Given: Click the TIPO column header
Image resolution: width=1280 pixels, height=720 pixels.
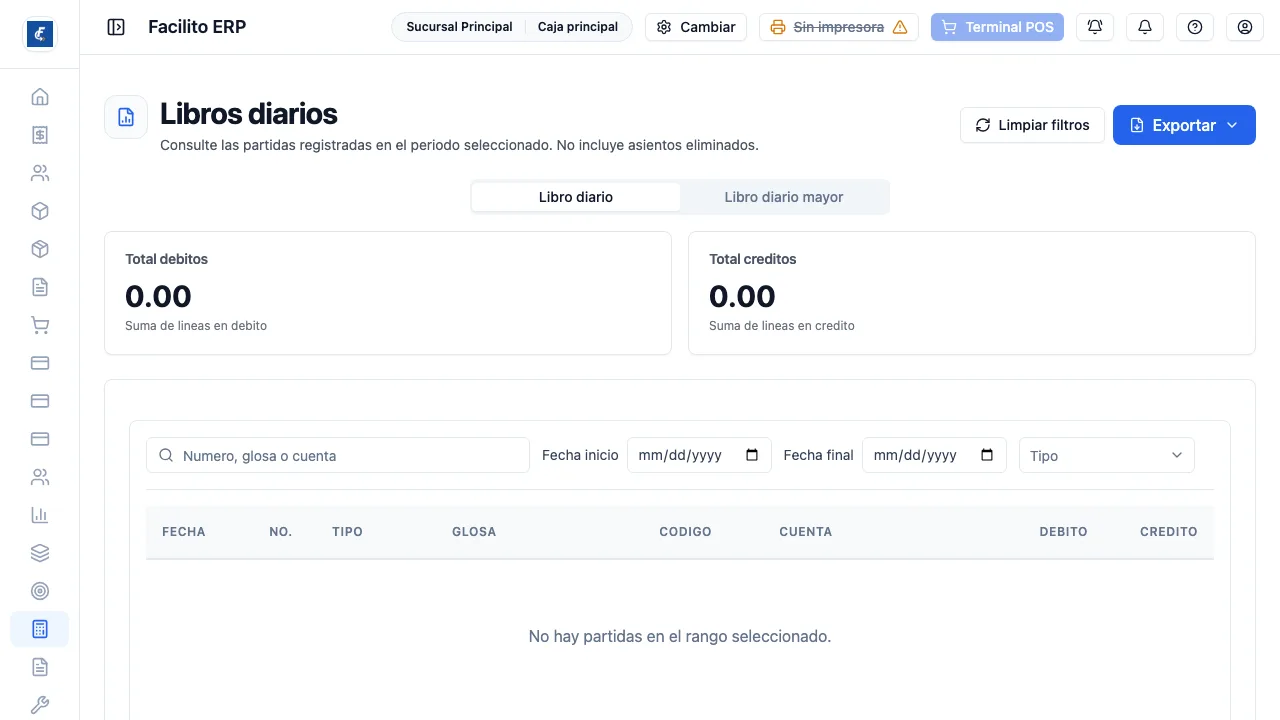Looking at the screenshot, I should click(x=347, y=532).
